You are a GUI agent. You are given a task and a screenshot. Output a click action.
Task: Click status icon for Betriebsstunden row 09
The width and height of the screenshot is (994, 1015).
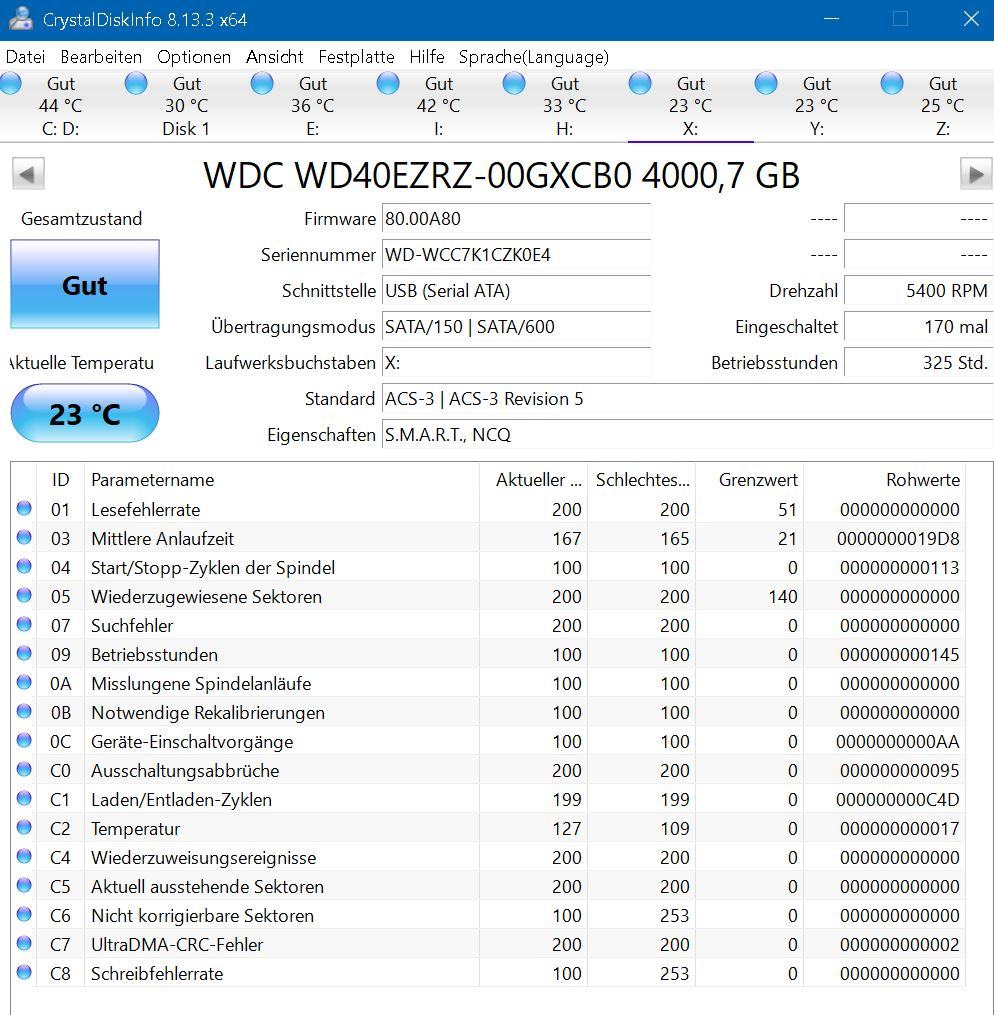(24, 653)
